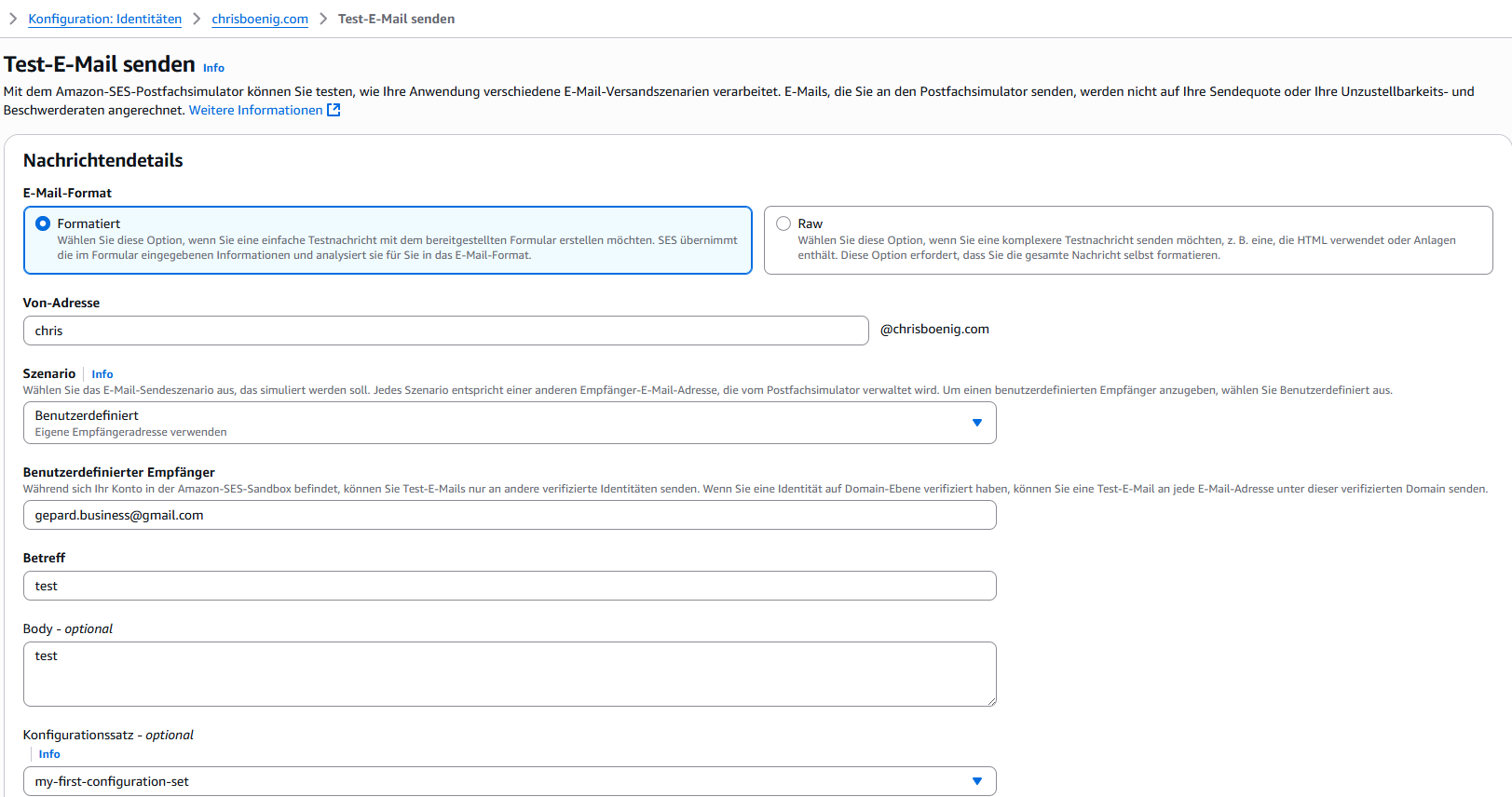This screenshot has height=797, width=1512.
Task: Open Info next to Test-E-Mail senden heading
Action: tap(213, 68)
